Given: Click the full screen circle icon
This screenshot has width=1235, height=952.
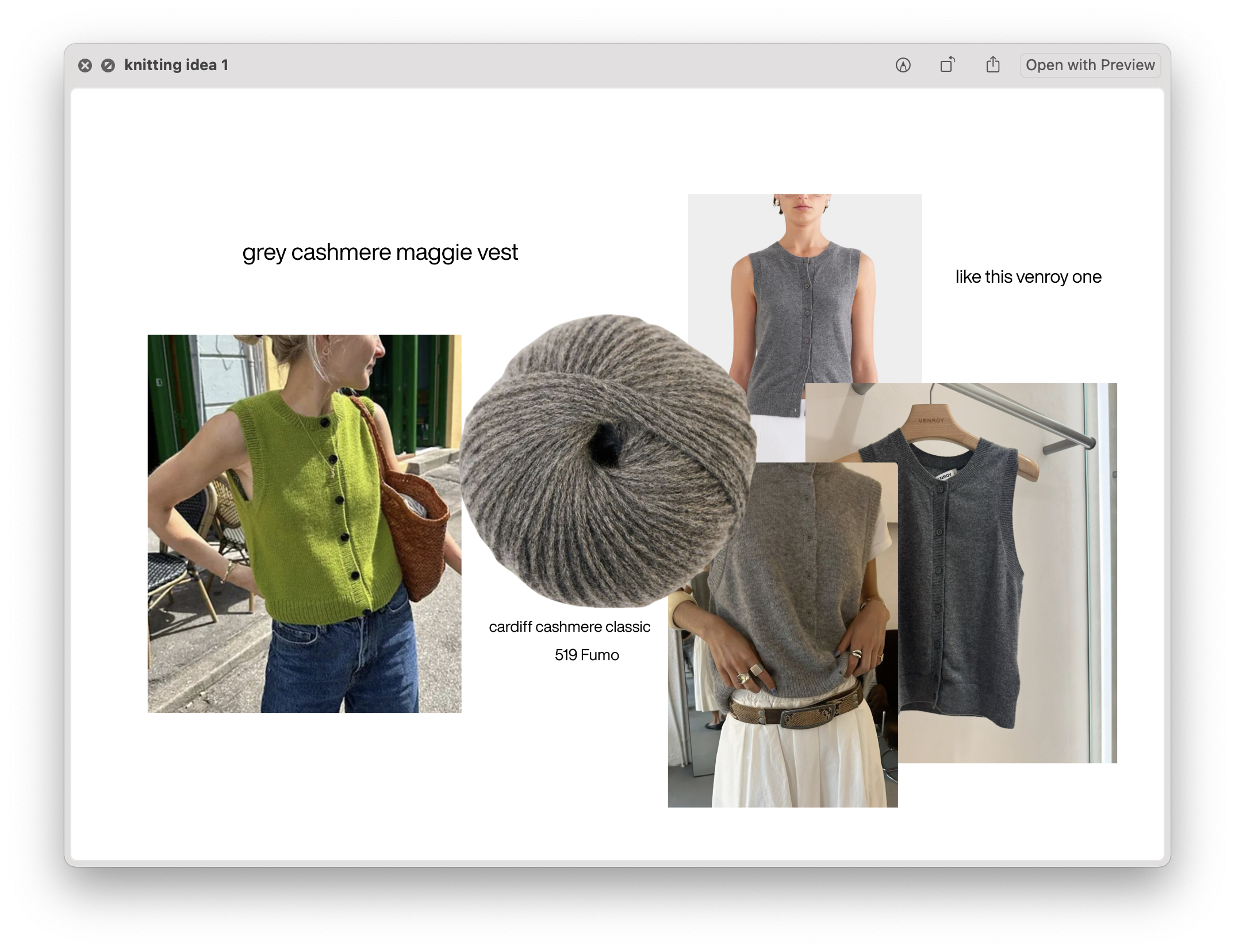Looking at the screenshot, I should pos(108,66).
